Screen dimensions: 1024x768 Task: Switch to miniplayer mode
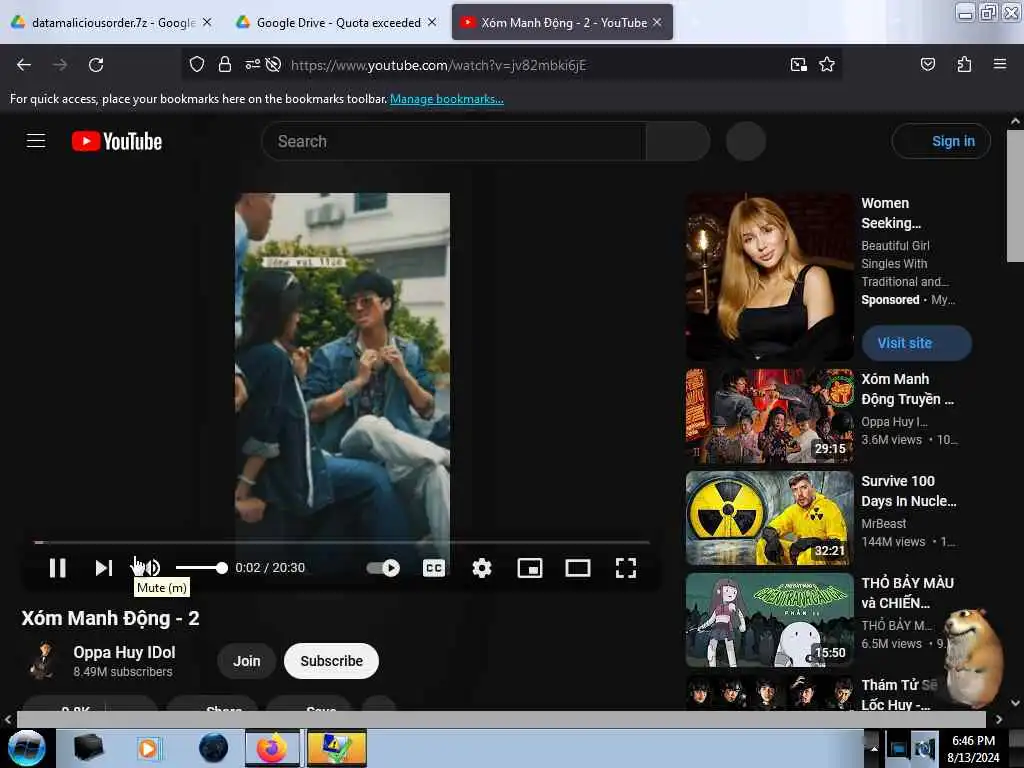[x=530, y=568]
